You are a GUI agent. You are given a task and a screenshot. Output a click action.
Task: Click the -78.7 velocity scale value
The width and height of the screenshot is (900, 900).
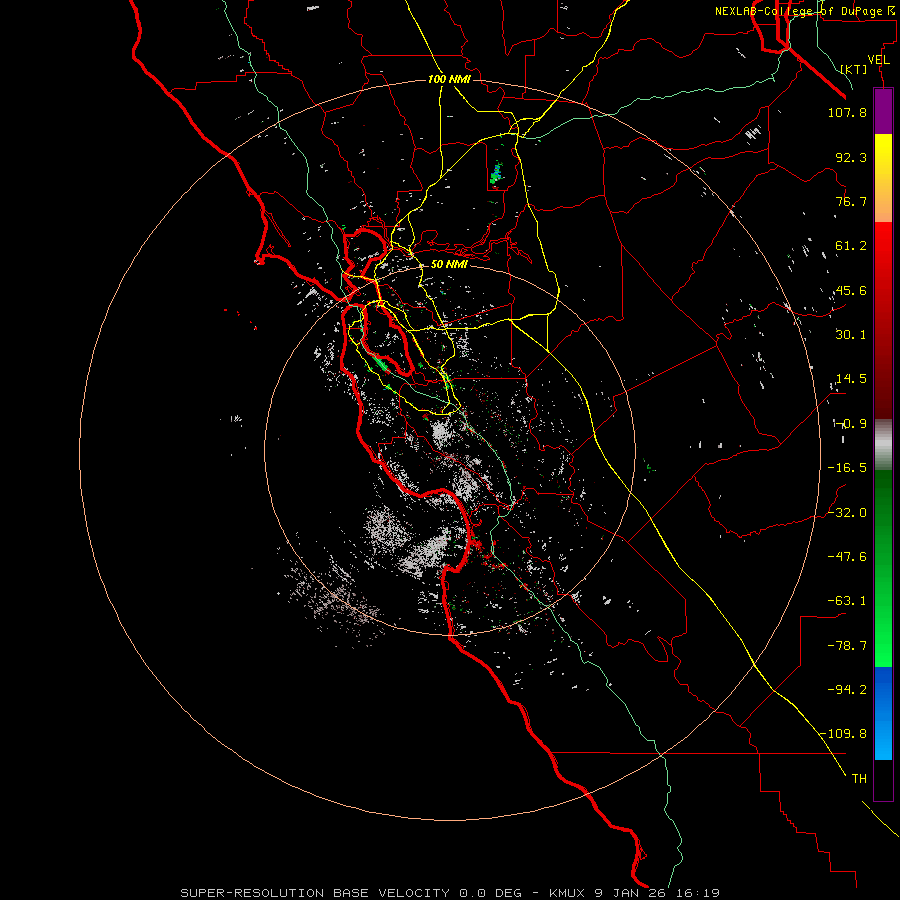pos(847,646)
